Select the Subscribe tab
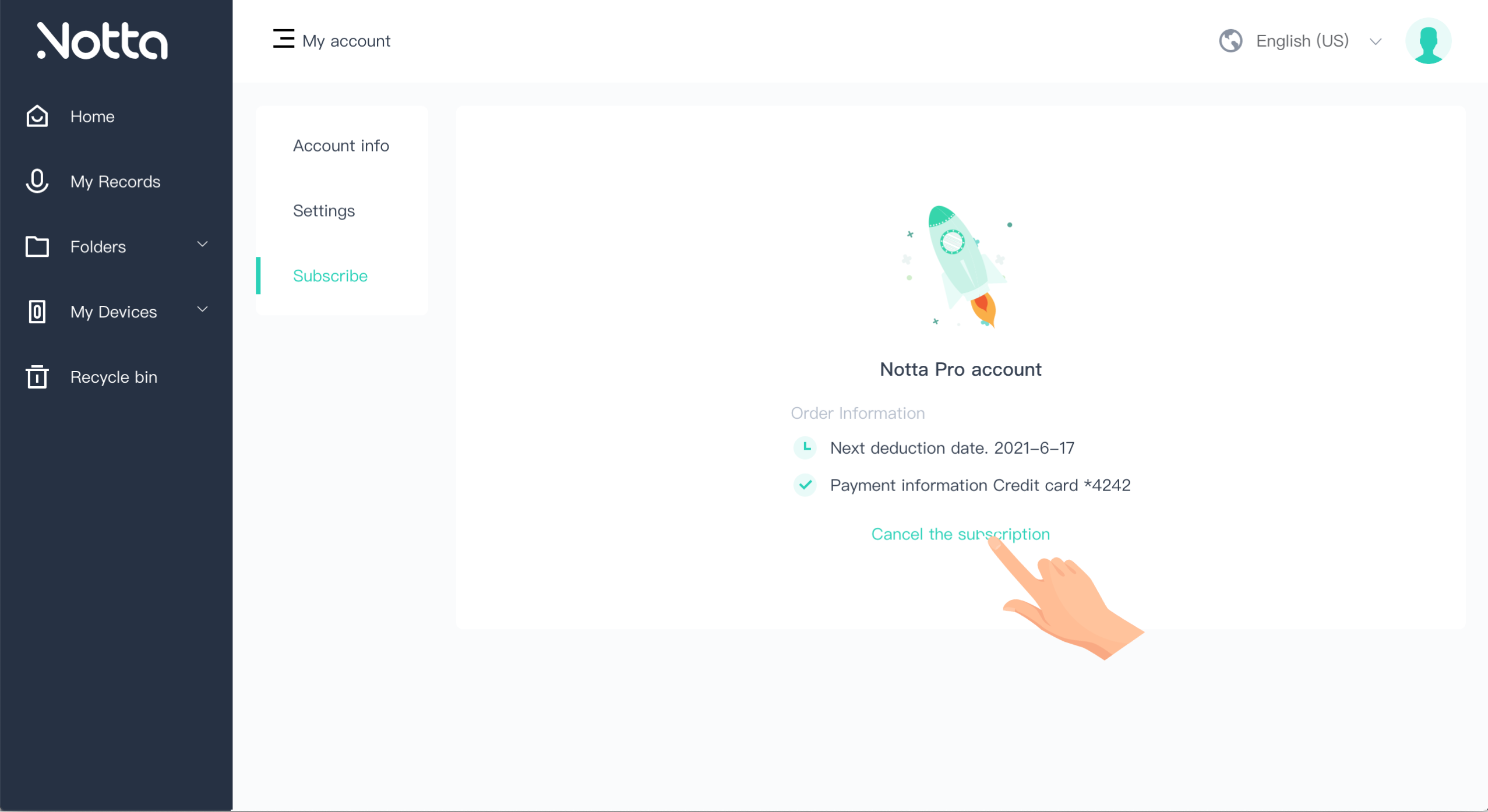The width and height of the screenshot is (1488, 812). click(x=330, y=276)
